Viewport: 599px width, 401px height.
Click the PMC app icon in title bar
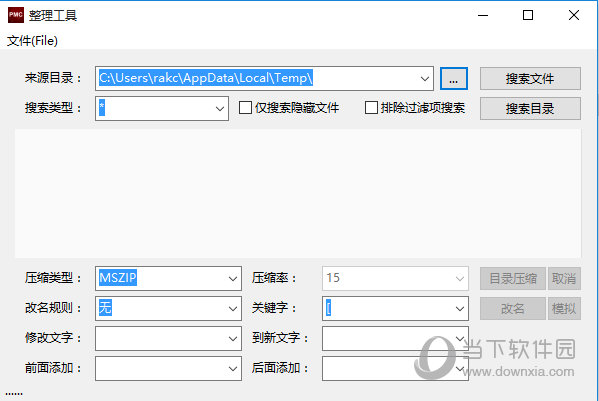[x=16, y=15]
